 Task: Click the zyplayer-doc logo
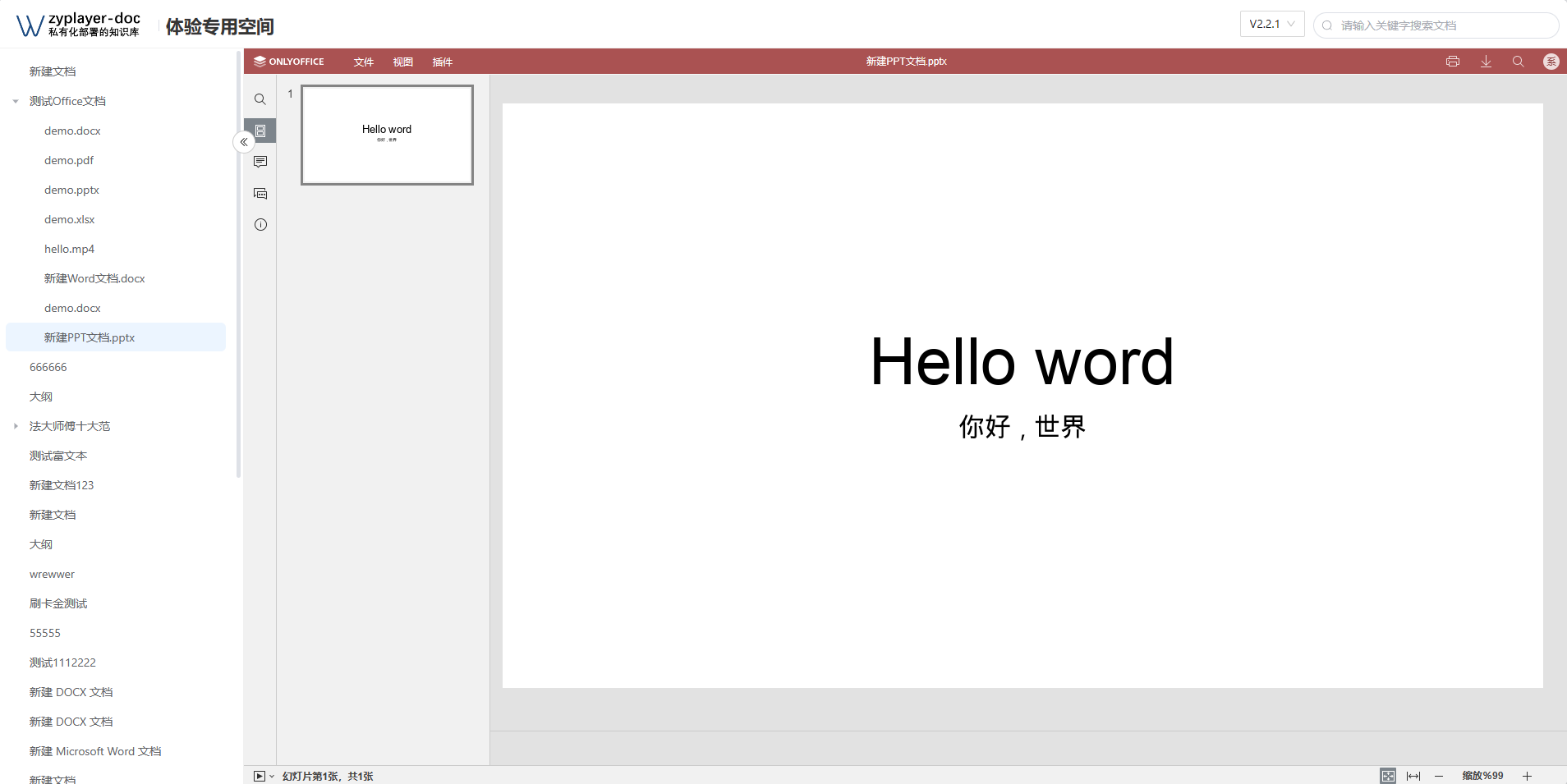78,25
